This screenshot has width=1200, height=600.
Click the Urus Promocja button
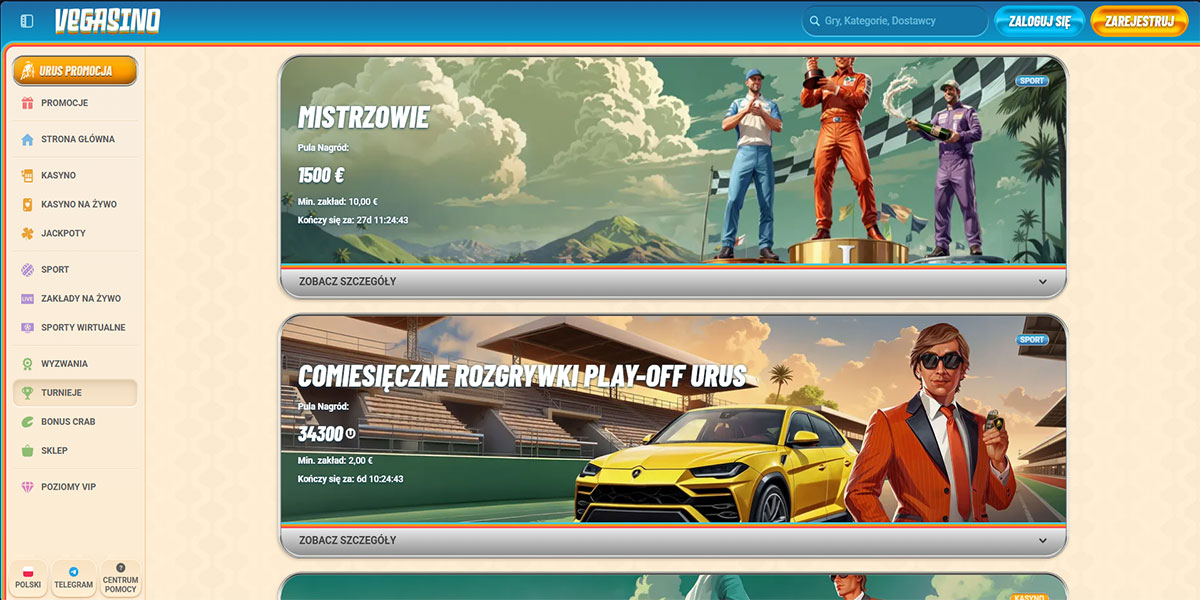[x=75, y=71]
